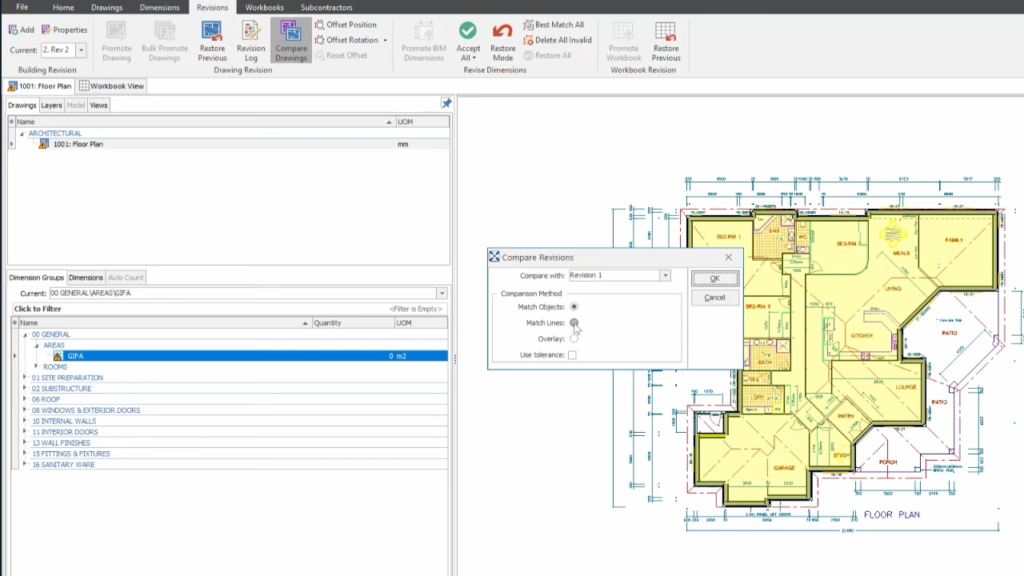Click Best Match All
The width and height of the screenshot is (1024, 576).
[x=554, y=25]
